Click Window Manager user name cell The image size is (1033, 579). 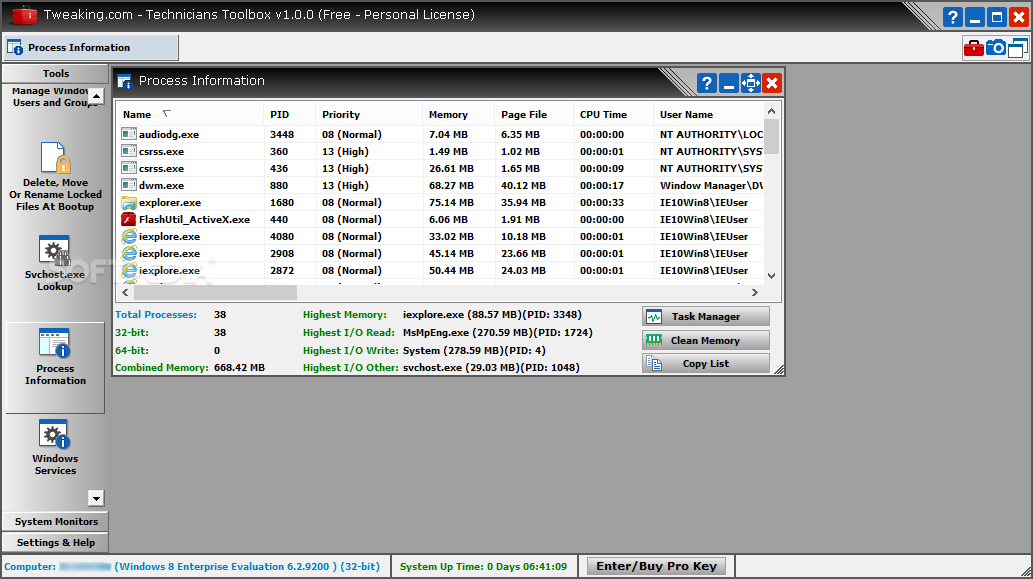pyautogui.click(x=711, y=186)
